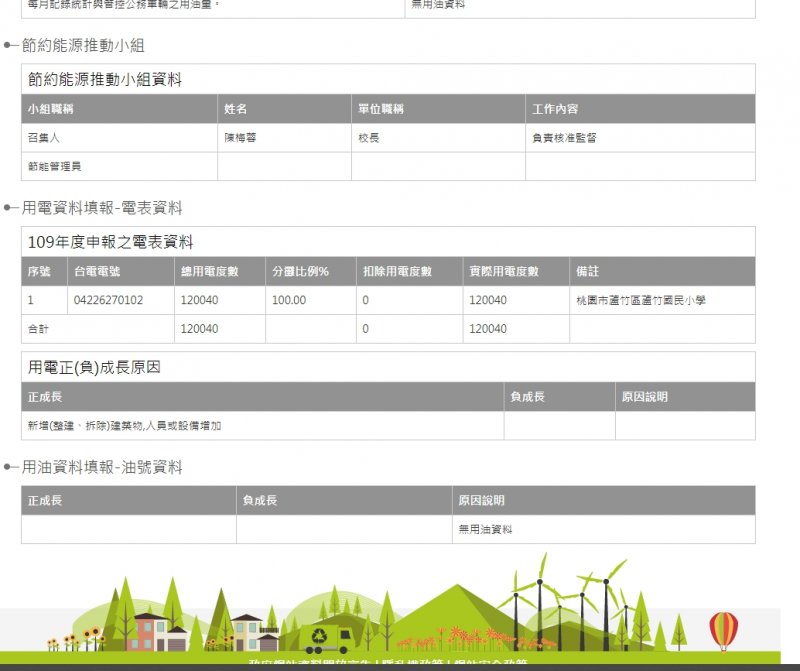This screenshot has height=671, width=800.
Task: Click the 實際用電度數 column header
Action: [504, 271]
